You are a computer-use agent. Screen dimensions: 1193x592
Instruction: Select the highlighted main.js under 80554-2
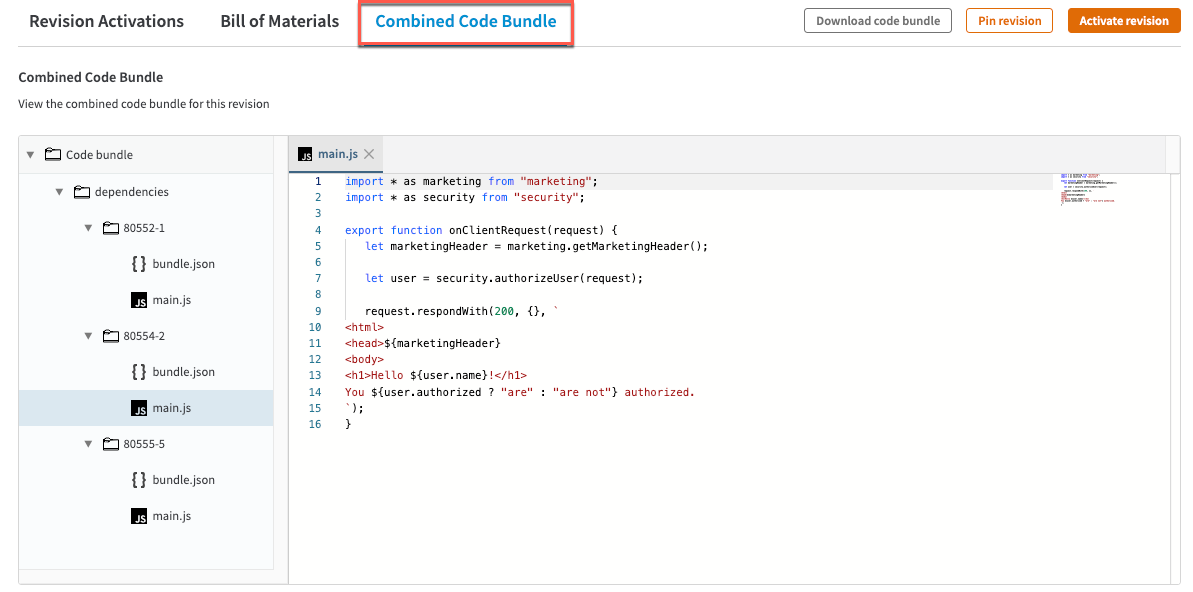(171, 408)
